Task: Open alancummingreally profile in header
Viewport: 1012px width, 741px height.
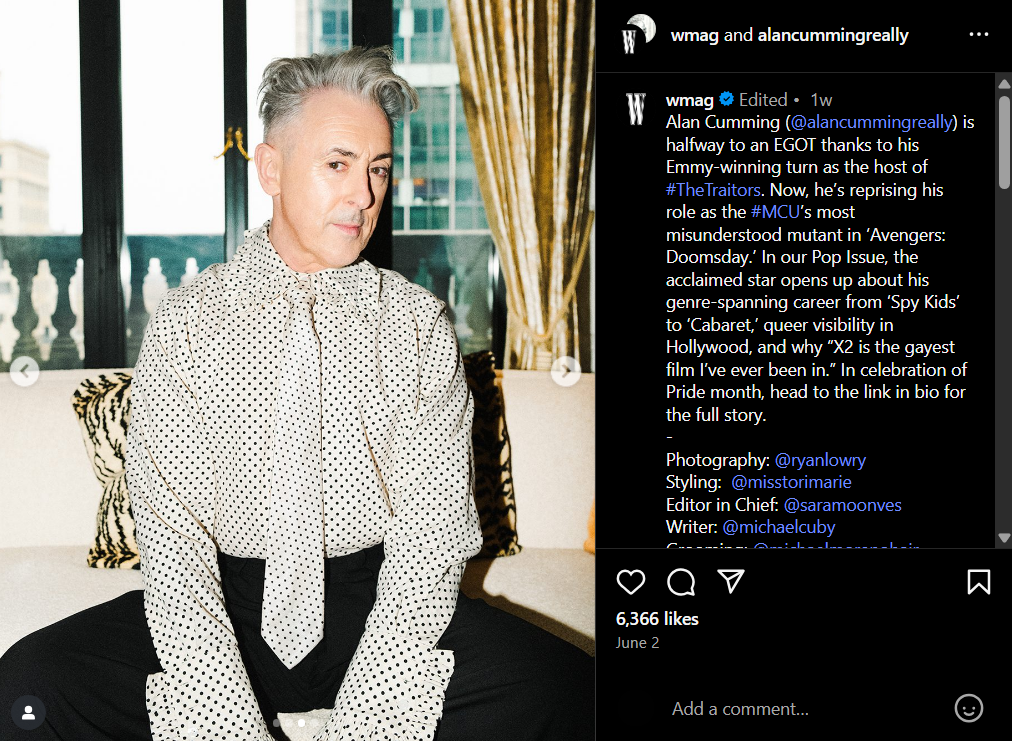Action: 833,35
